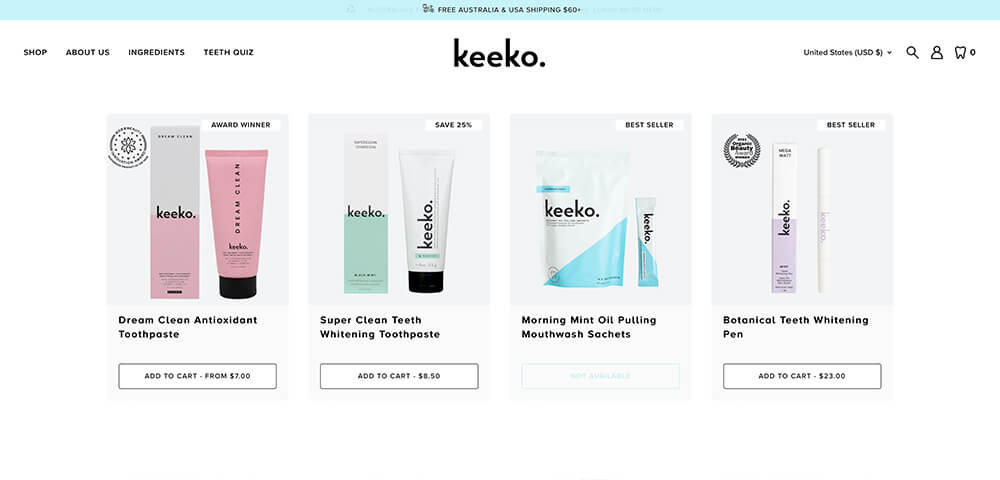Click the round award seal on Dream Clean
Image resolution: width=1000 pixels, height=480 pixels.
point(128,147)
